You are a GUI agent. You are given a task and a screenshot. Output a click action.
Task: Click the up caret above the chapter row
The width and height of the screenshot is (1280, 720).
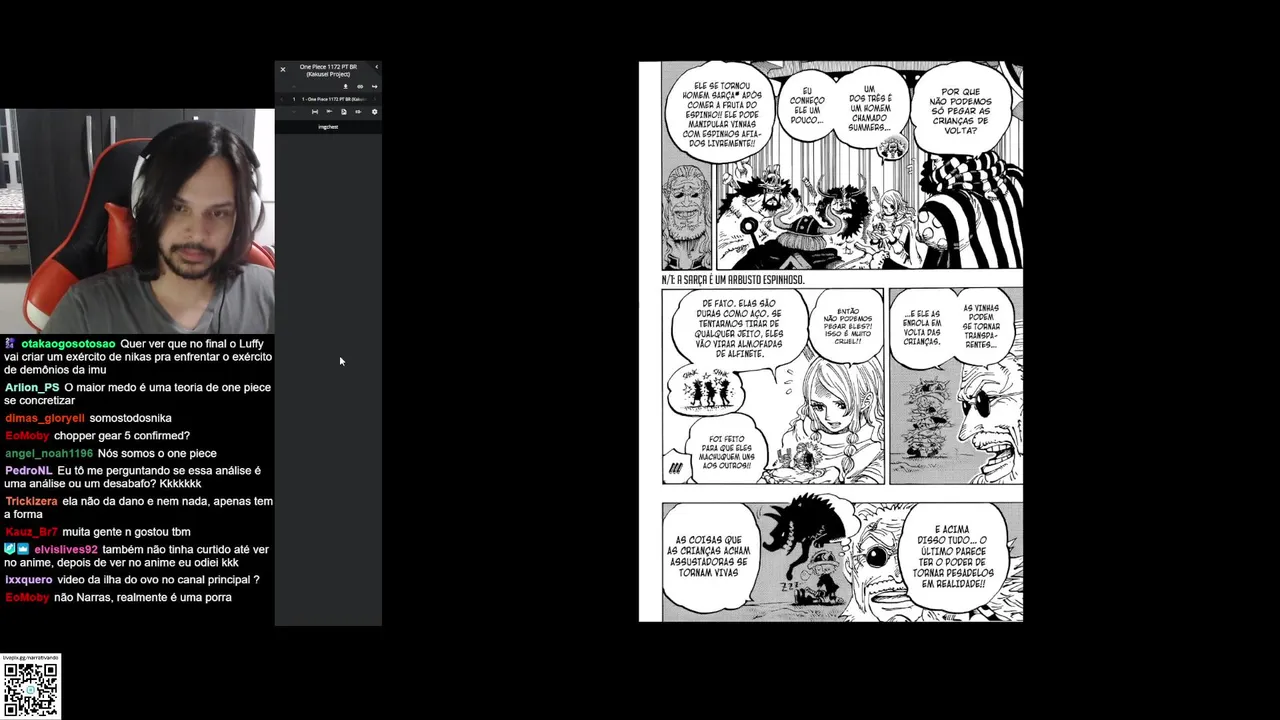[294, 87]
